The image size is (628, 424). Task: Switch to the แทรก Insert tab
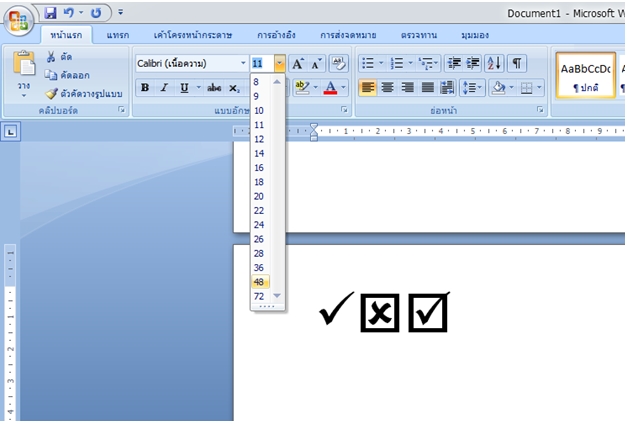[118, 35]
